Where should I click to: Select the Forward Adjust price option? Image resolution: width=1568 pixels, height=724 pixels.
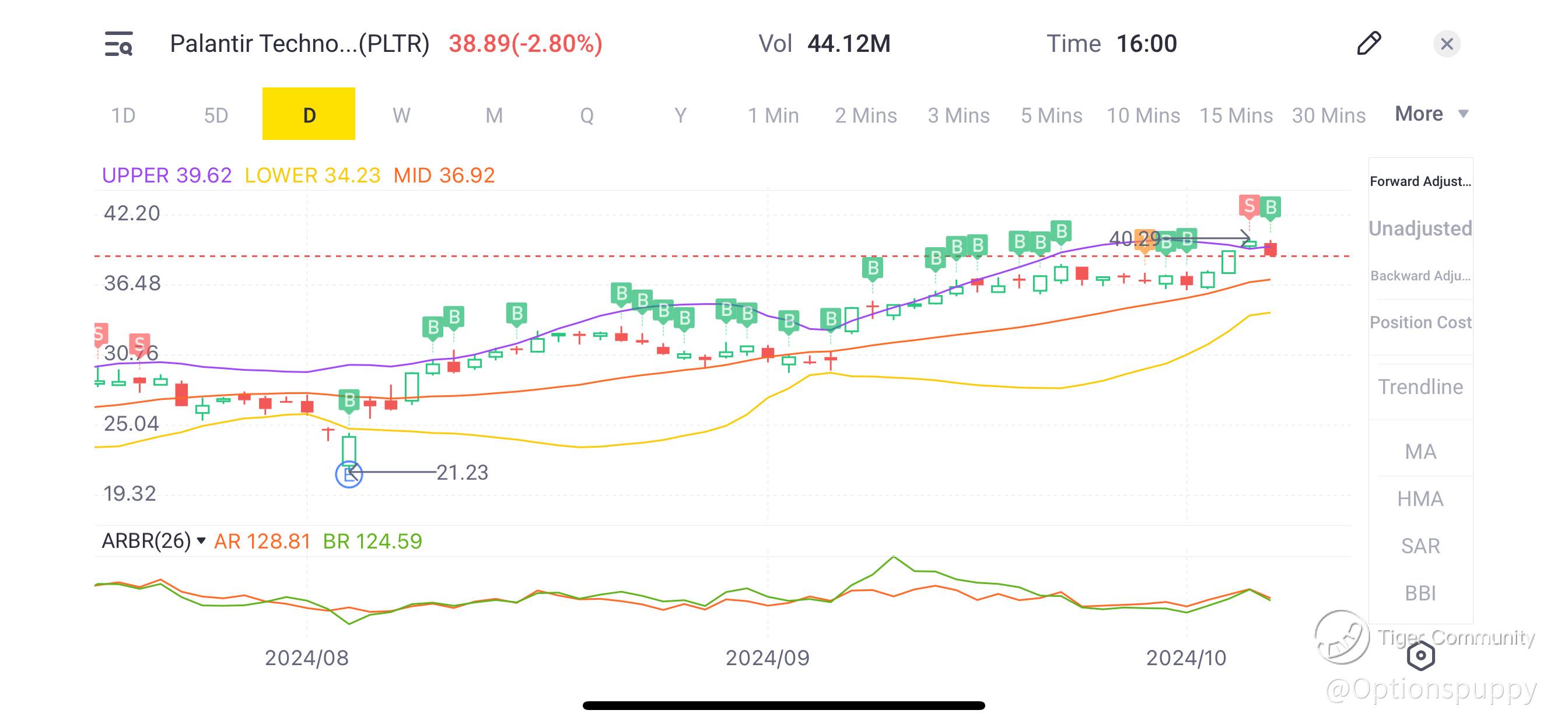[1420, 181]
